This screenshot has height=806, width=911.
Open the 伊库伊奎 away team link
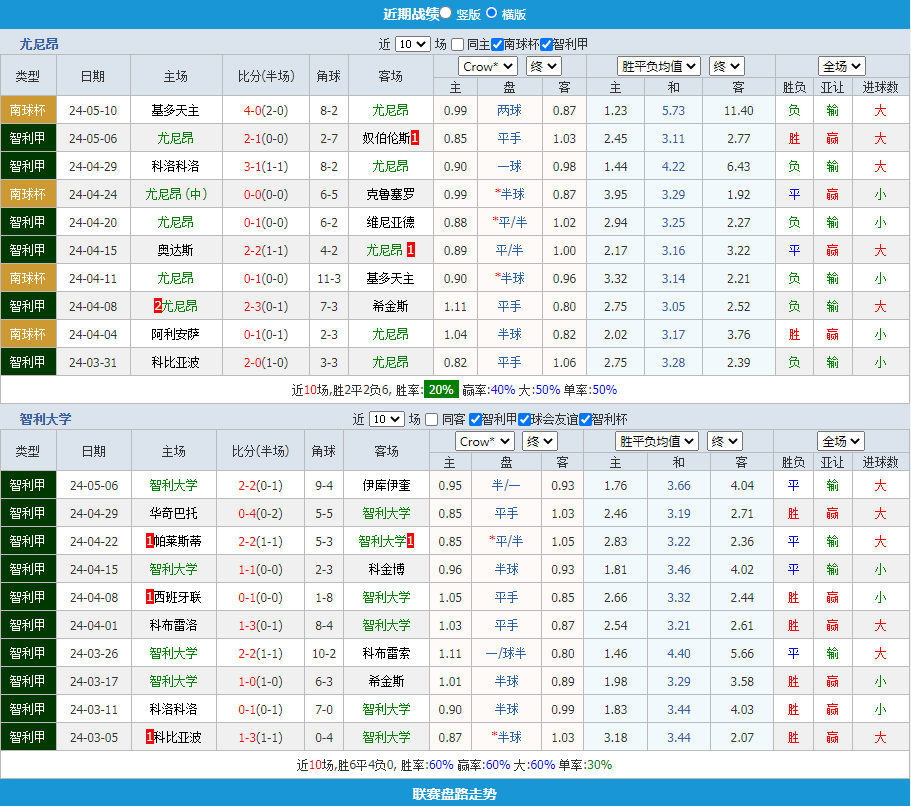pos(386,485)
